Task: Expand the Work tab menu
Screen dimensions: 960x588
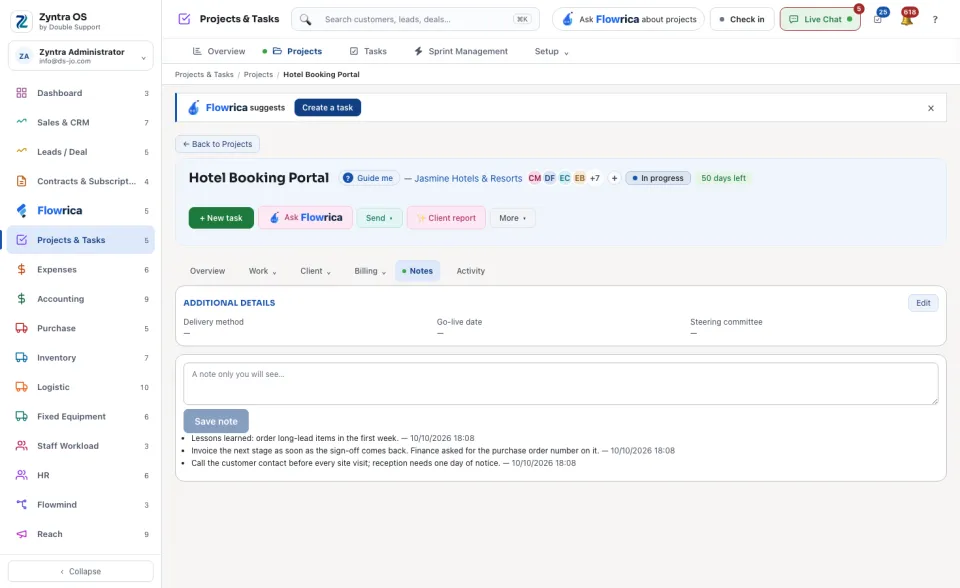Action: [262, 271]
